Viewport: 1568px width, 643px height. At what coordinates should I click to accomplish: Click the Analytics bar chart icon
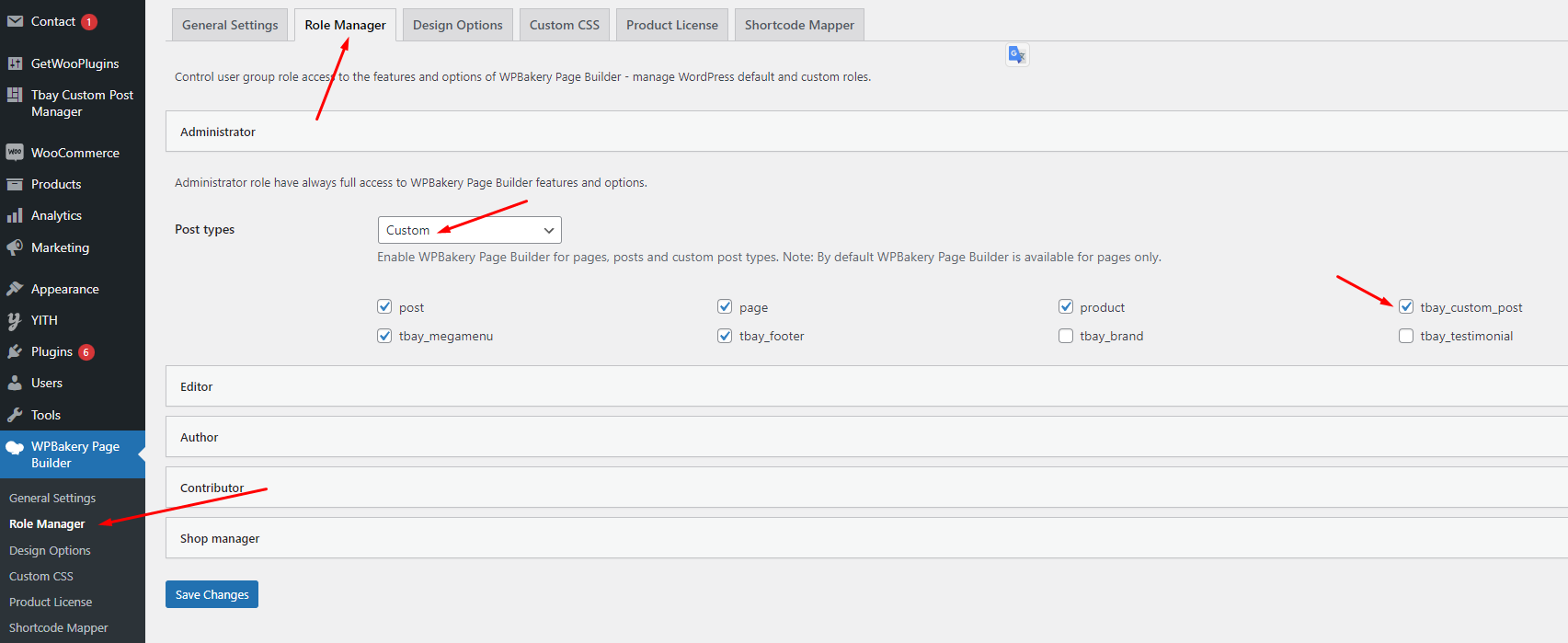point(15,215)
